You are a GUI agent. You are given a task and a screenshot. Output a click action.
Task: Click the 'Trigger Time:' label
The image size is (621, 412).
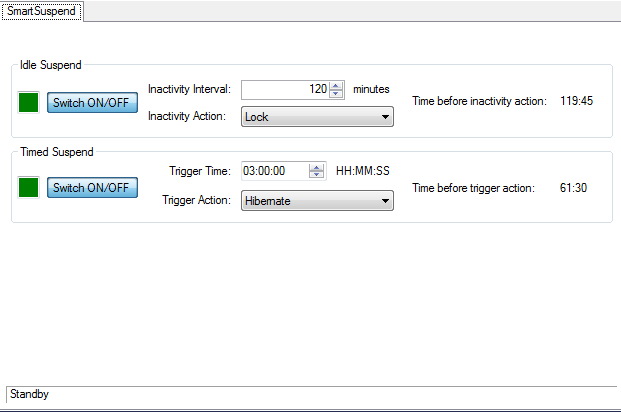point(200,171)
